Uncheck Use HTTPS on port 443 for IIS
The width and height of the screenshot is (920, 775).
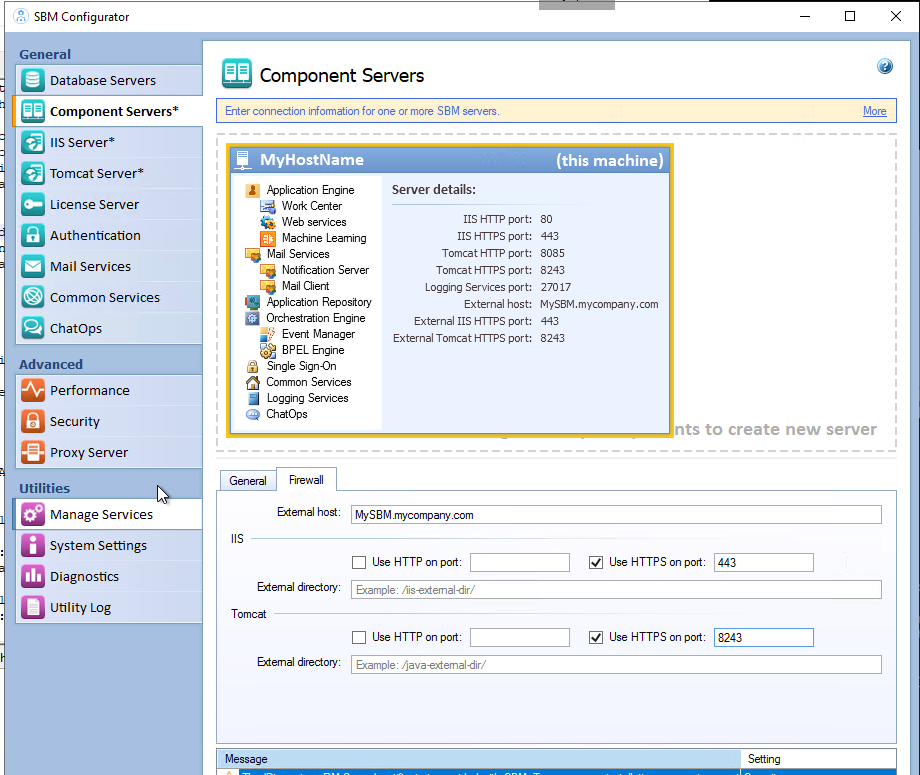[596, 562]
